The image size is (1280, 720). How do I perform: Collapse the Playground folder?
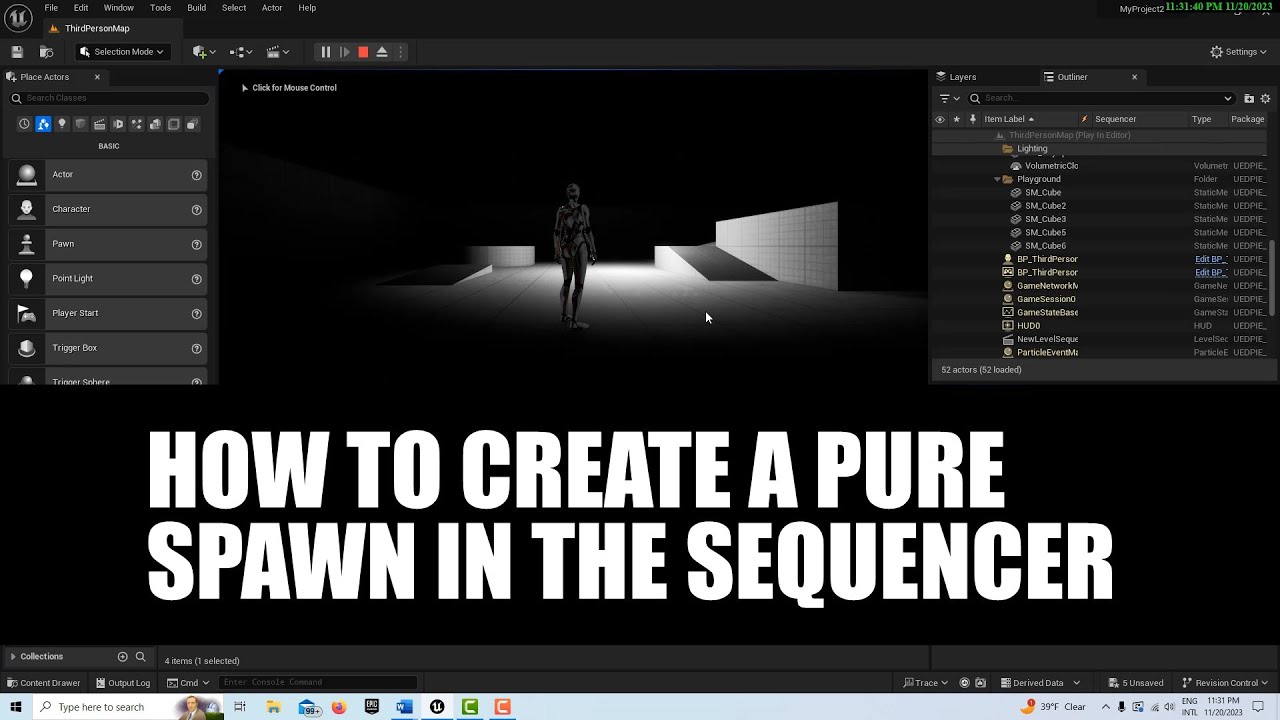(x=997, y=179)
